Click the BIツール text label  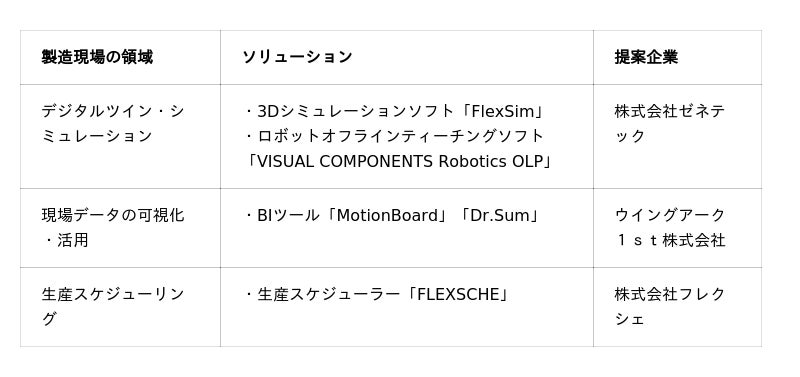pyautogui.click(x=288, y=215)
